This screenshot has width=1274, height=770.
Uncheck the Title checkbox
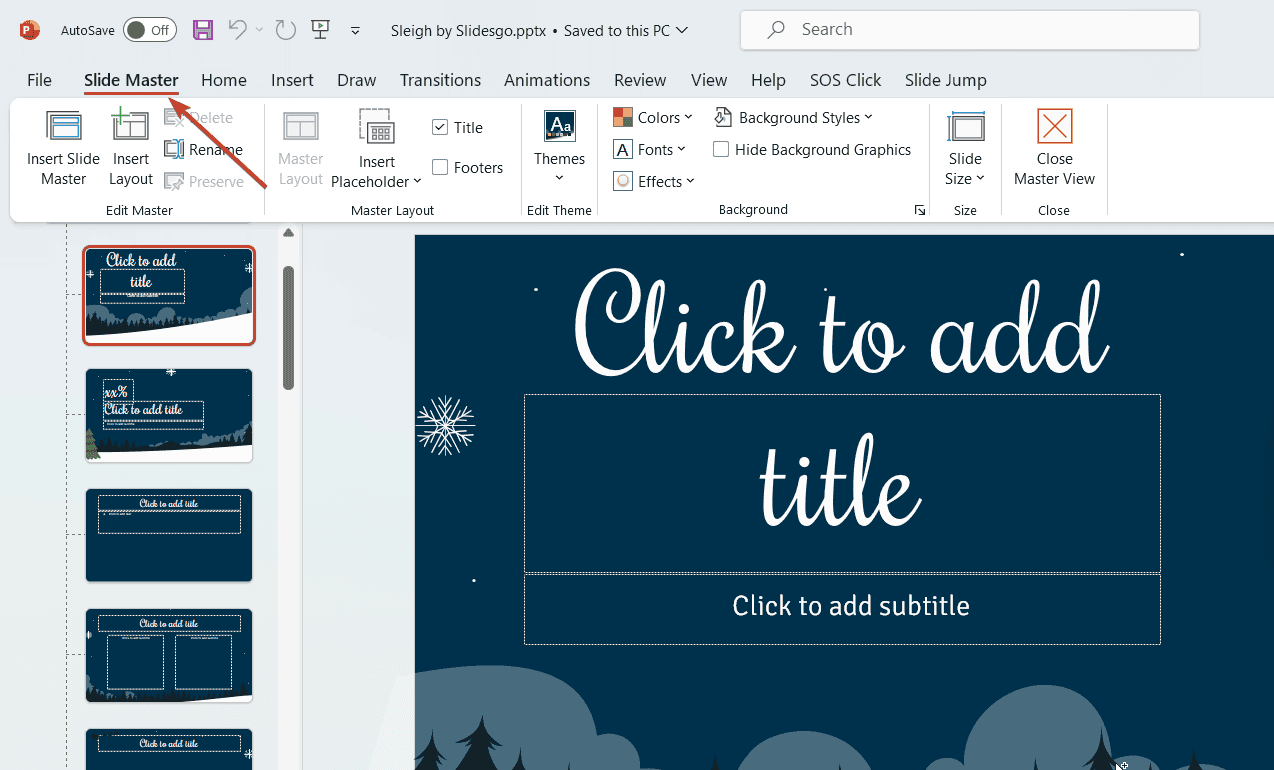(x=440, y=127)
